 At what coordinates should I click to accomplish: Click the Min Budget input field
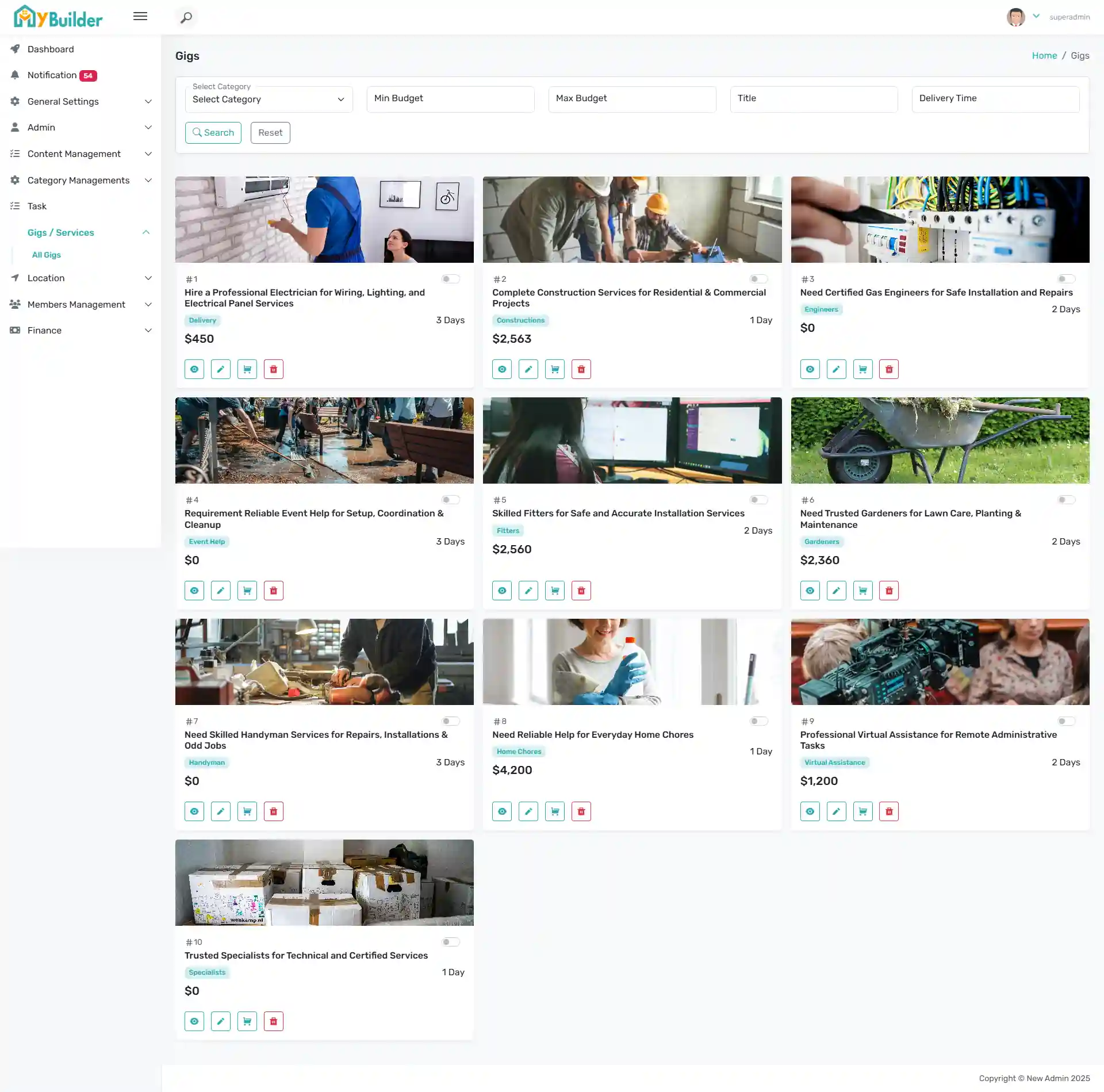(x=450, y=99)
